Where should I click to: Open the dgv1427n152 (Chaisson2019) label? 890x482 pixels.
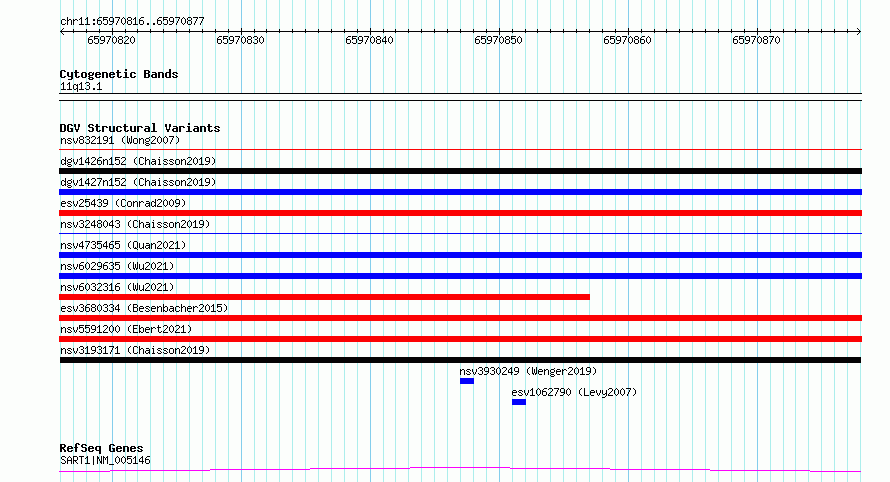138,182
